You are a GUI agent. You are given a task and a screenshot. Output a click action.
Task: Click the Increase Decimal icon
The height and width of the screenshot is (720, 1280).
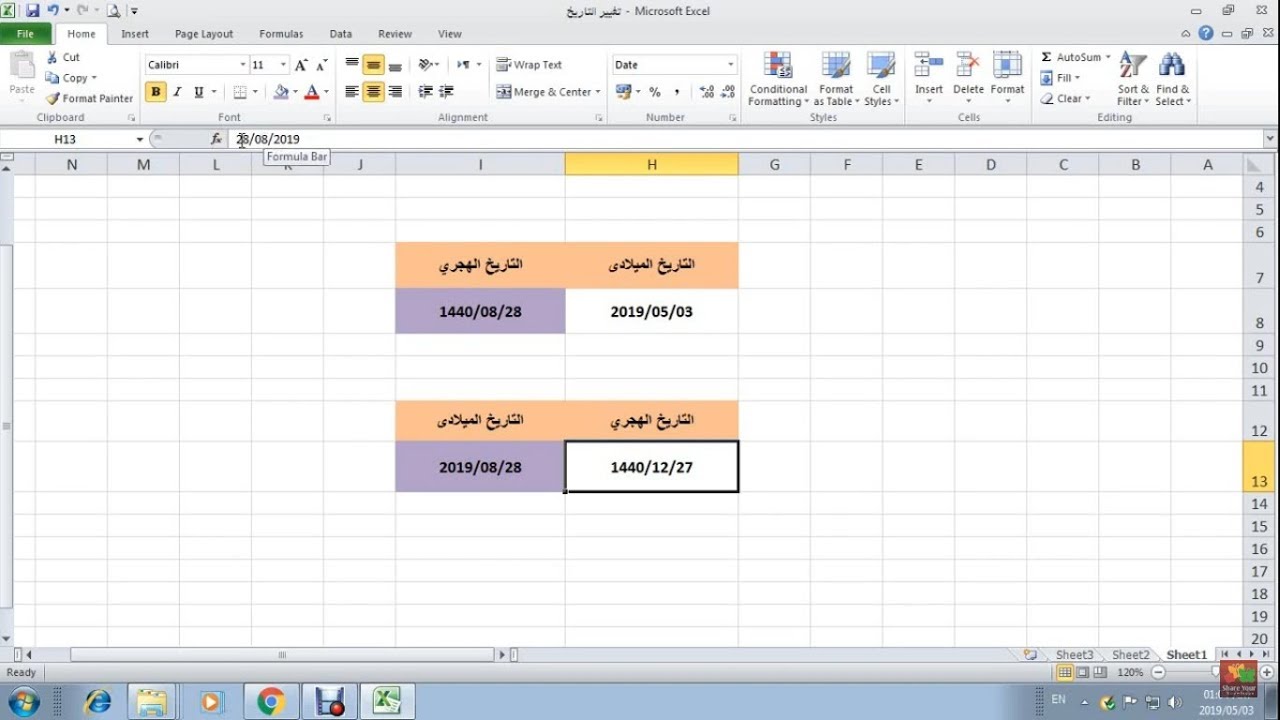tap(707, 92)
